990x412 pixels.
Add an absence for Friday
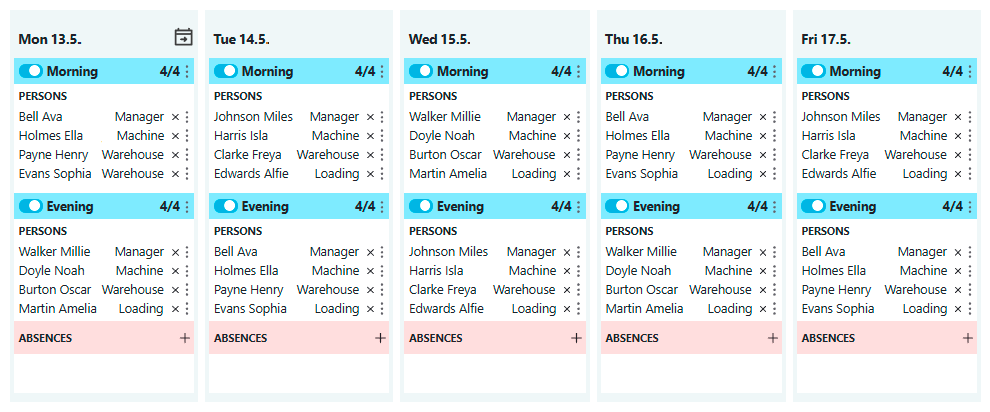967,338
